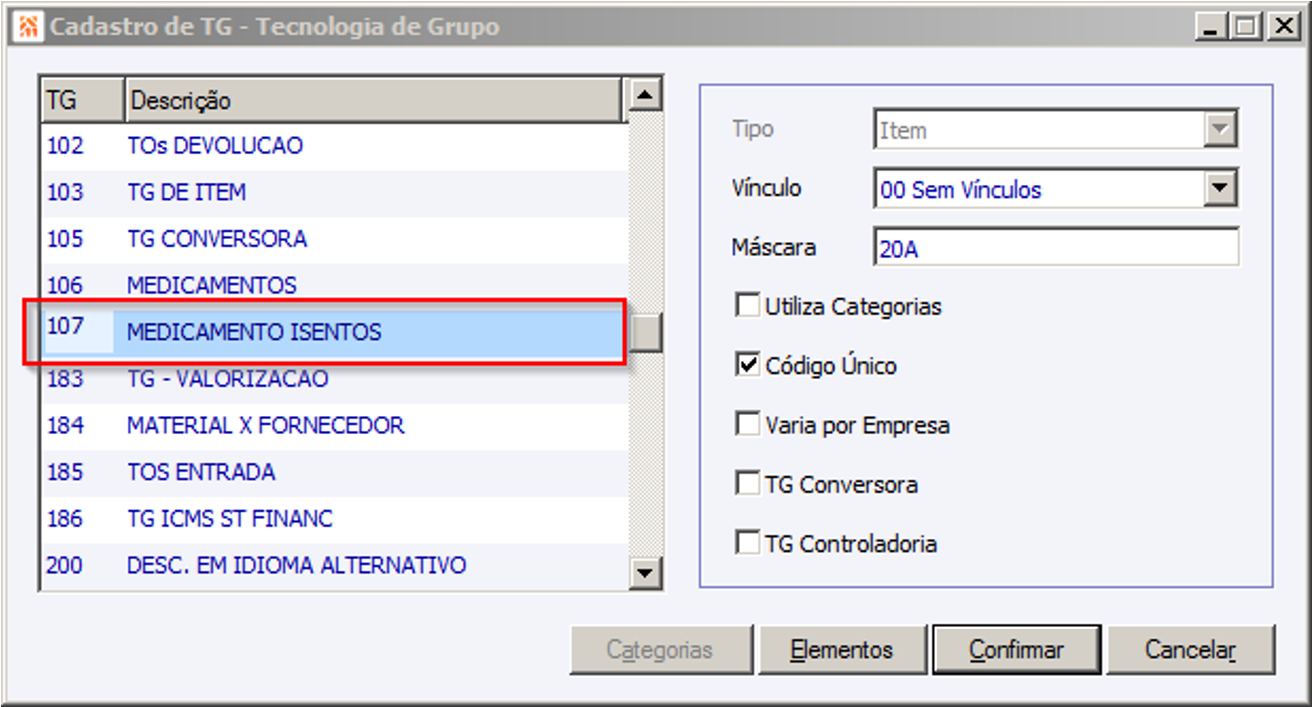Cancel the dialog with Cancelar
Screen dimensions: 1313x707
(x=1190, y=650)
